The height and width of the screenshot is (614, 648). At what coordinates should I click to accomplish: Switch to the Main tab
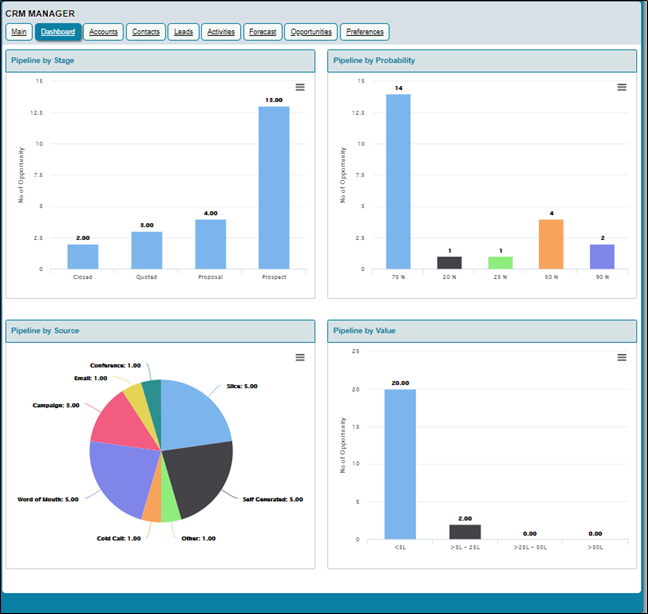[19, 32]
